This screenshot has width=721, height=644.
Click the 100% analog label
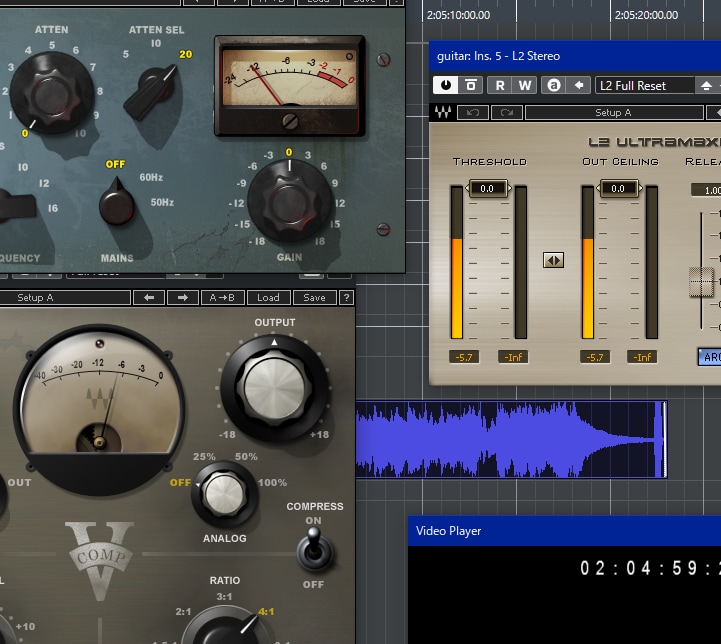(272, 482)
